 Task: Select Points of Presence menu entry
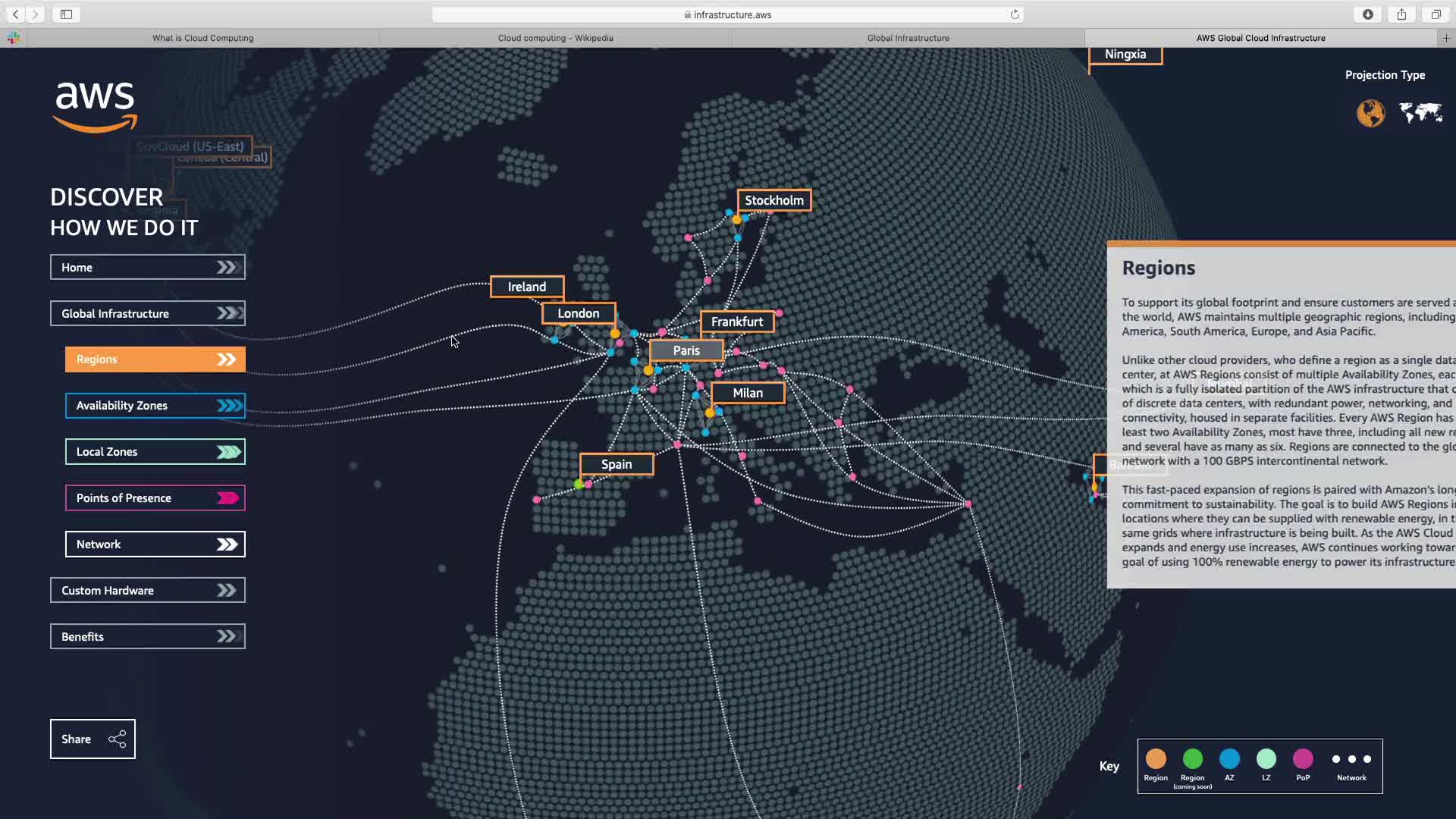155,498
